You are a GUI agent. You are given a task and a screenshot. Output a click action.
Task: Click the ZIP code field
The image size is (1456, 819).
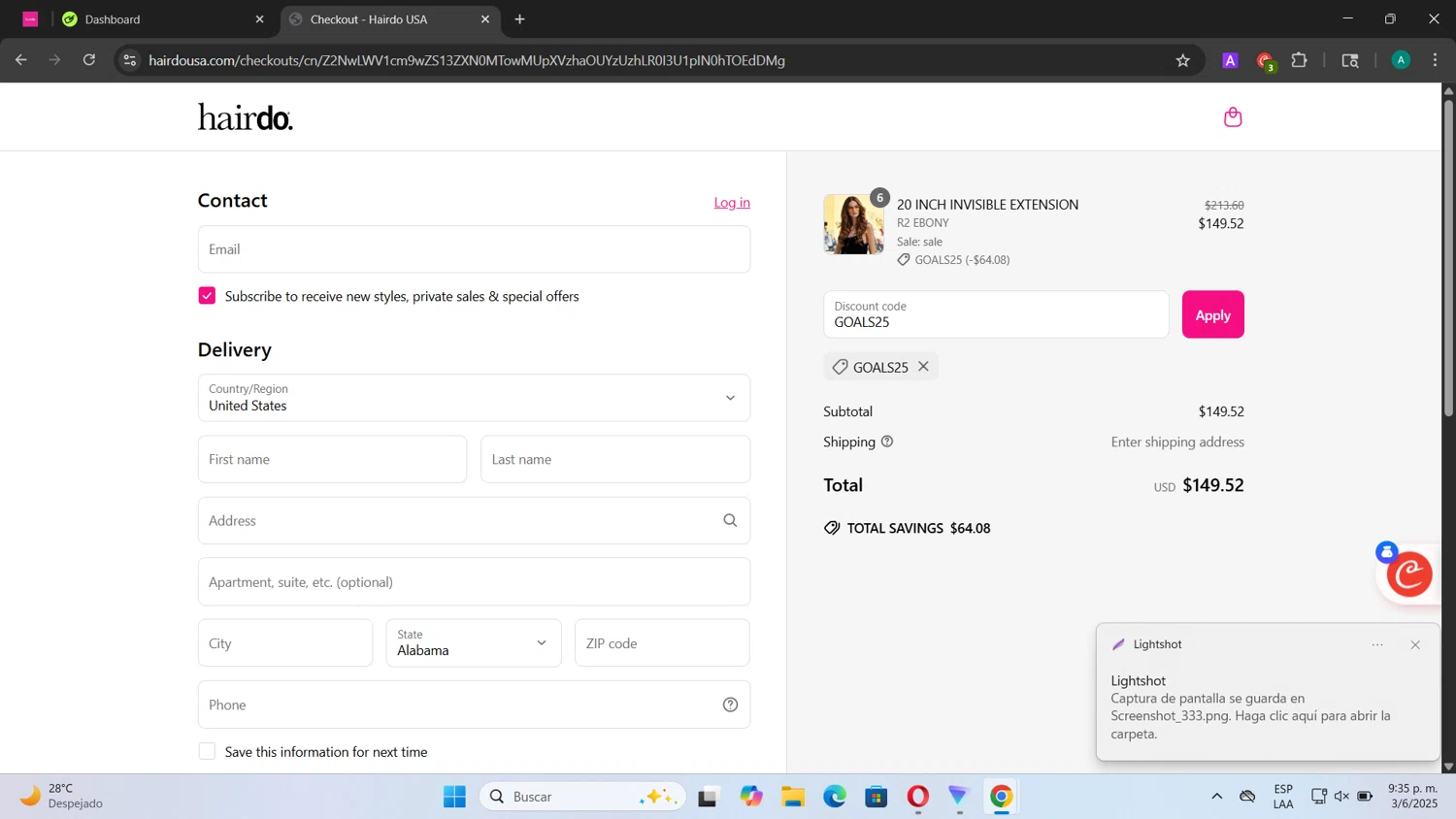(662, 643)
